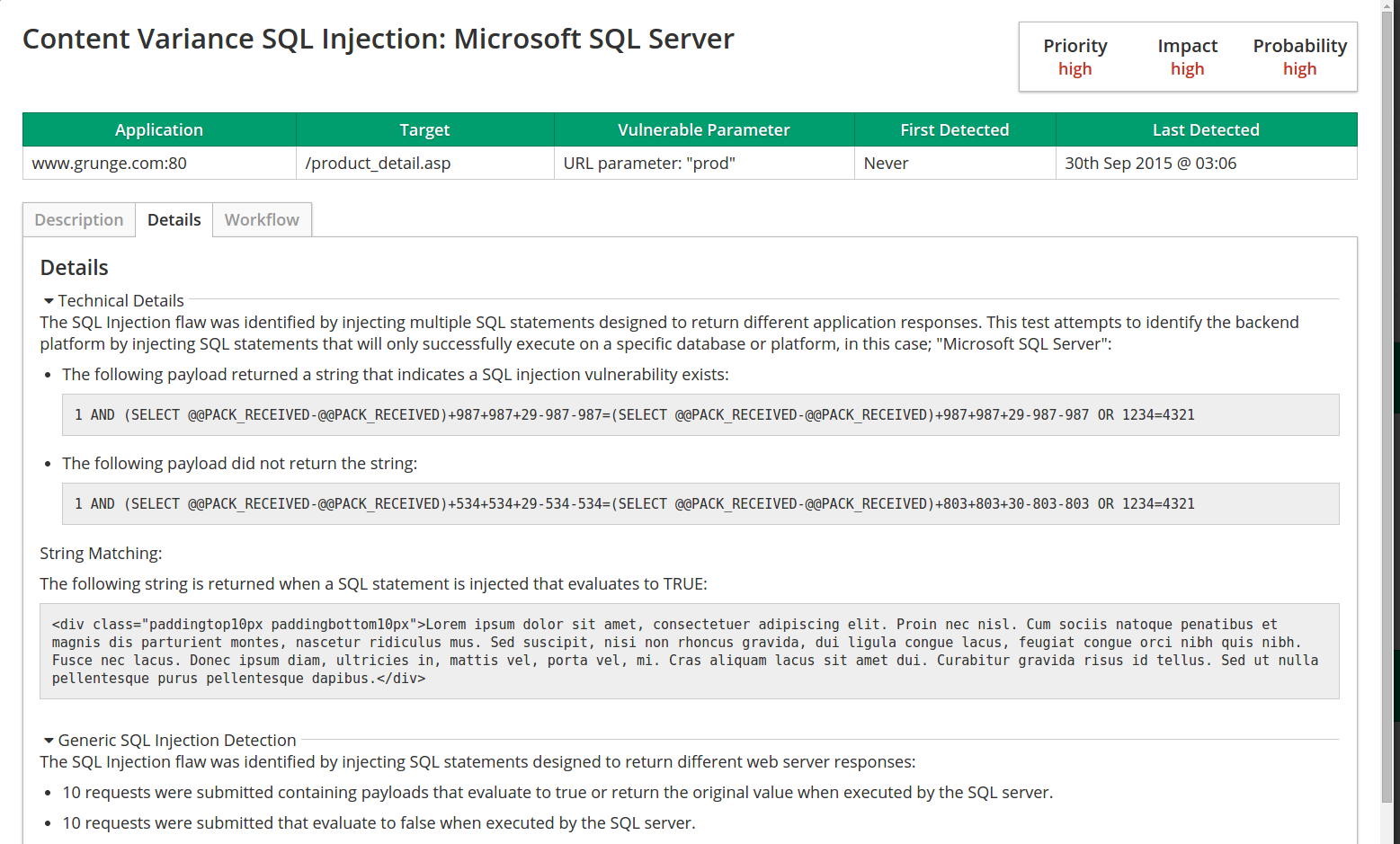Click the payload code block containing +534+534+29
Viewport: 1400px width, 844px height.
tap(700, 504)
